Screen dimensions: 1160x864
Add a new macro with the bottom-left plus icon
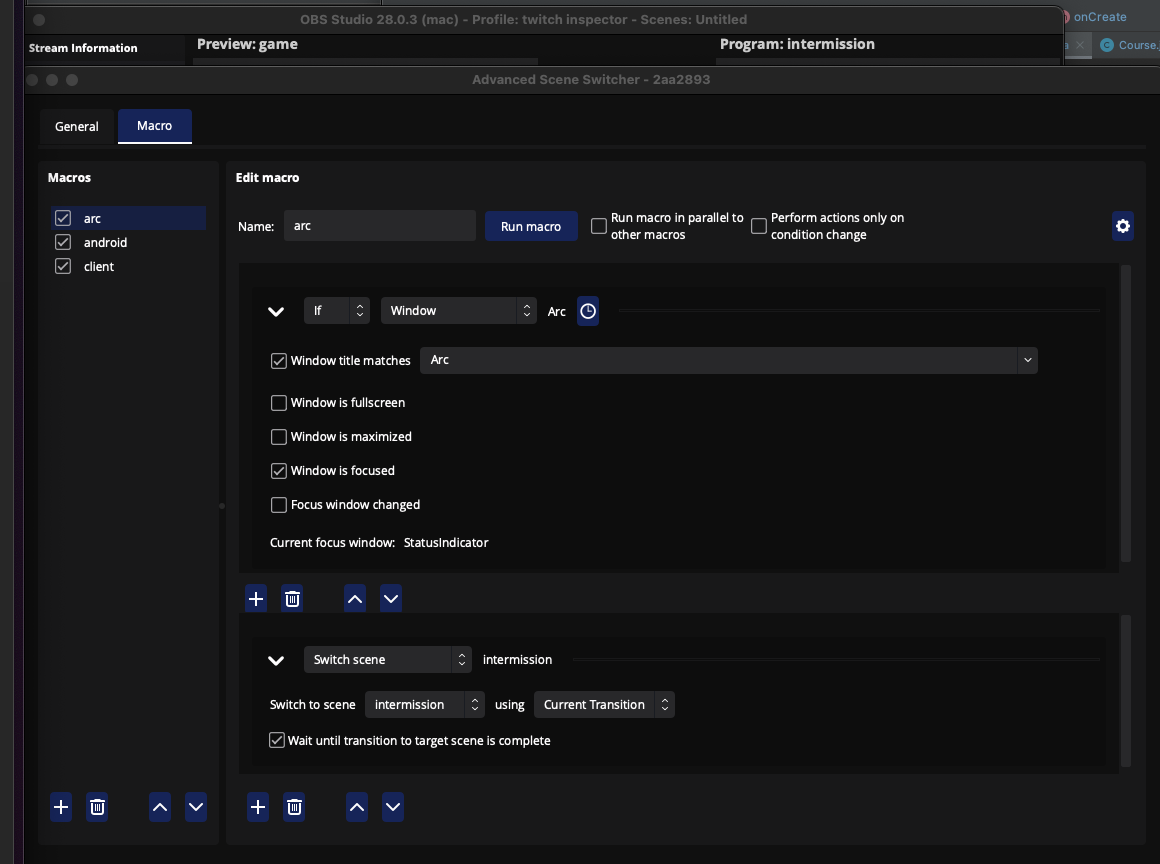coord(61,807)
